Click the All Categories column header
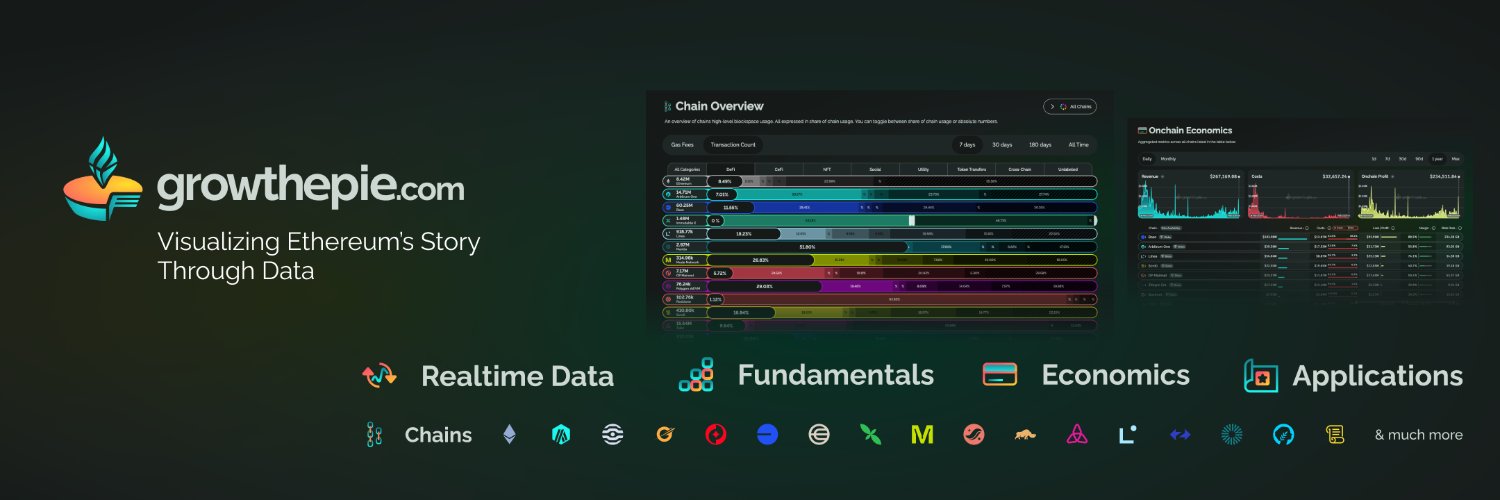 [x=687, y=169]
